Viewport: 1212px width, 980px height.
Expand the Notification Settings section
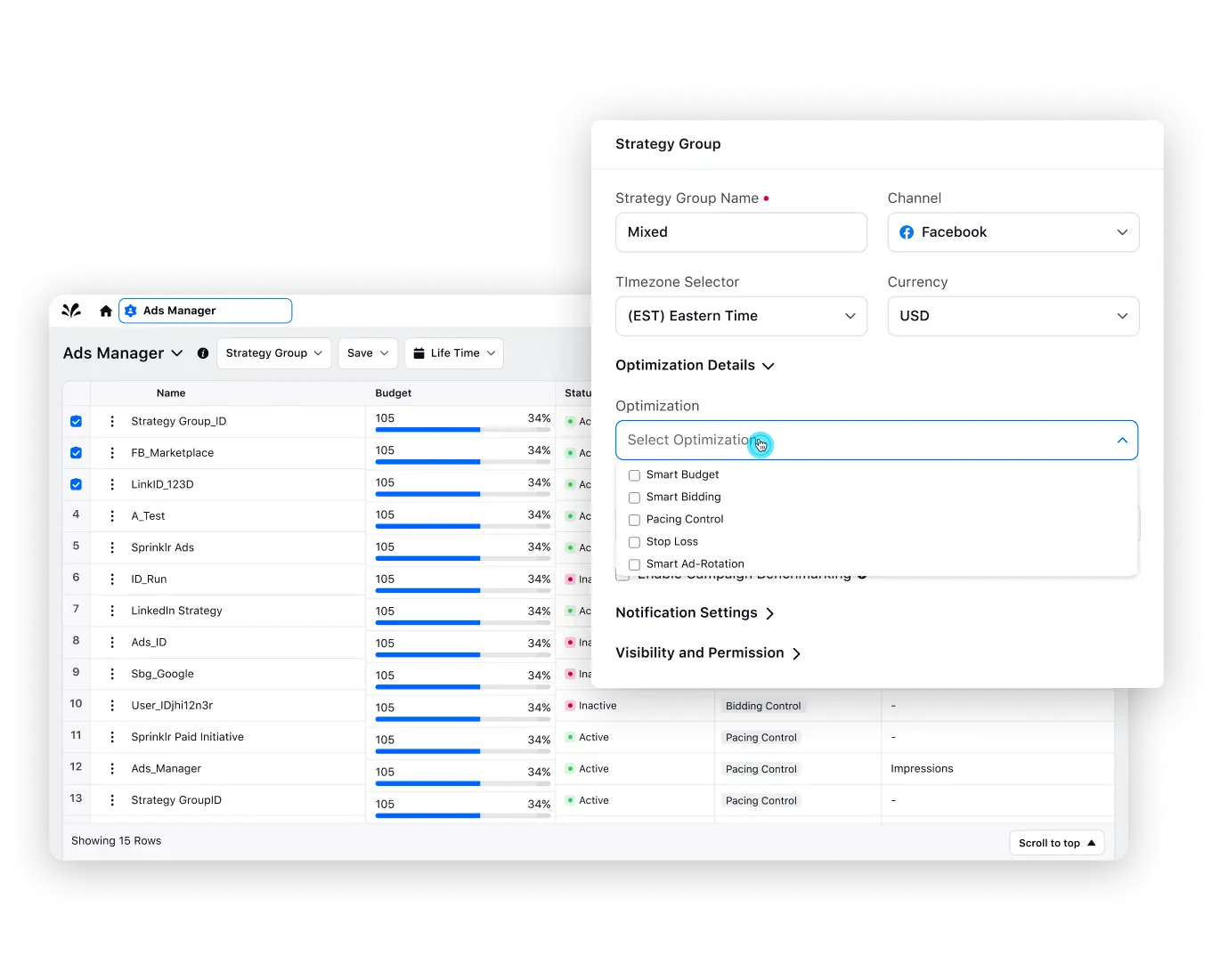click(x=770, y=613)
